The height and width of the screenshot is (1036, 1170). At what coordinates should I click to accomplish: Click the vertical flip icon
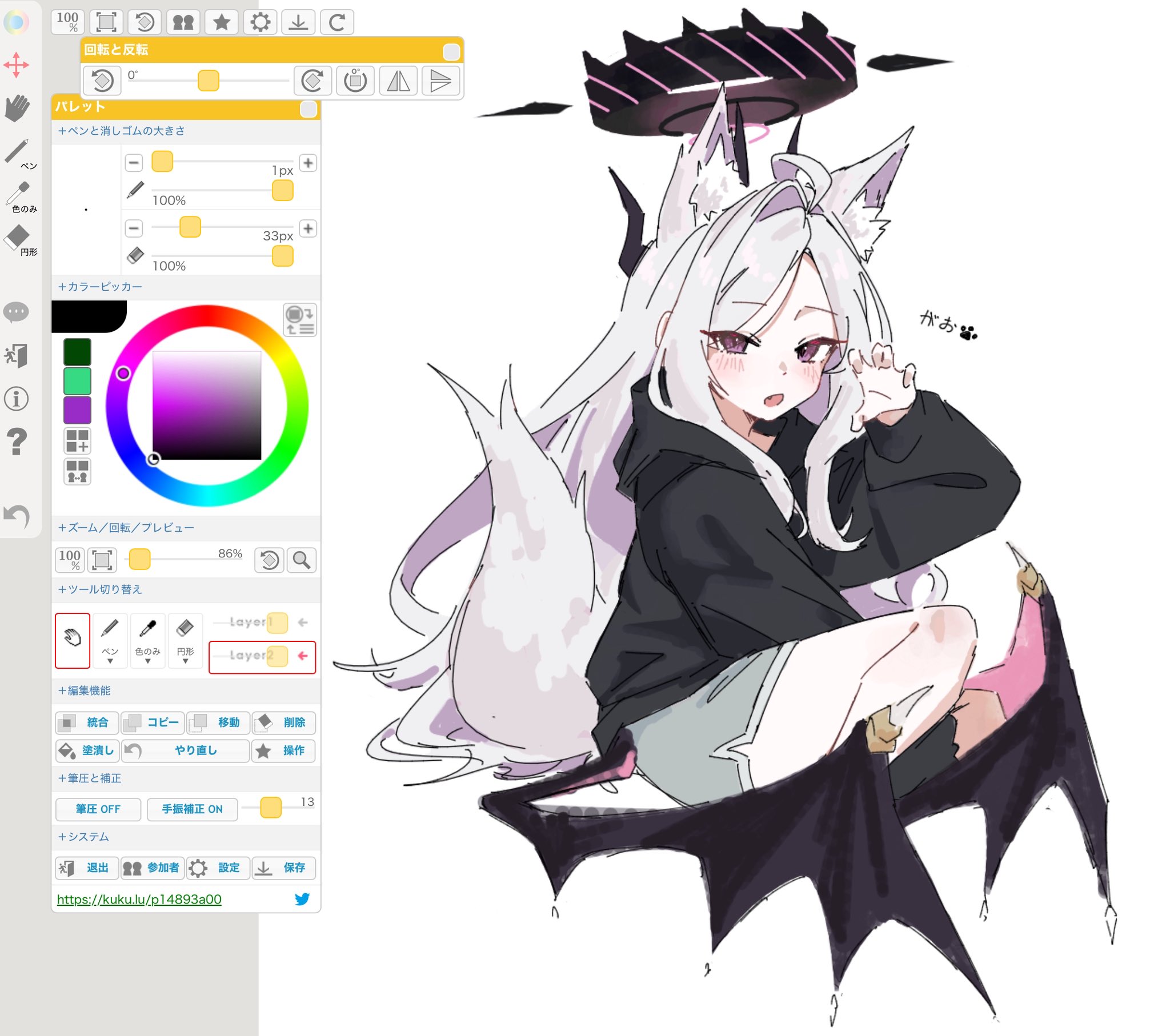[x=440, y=81]
